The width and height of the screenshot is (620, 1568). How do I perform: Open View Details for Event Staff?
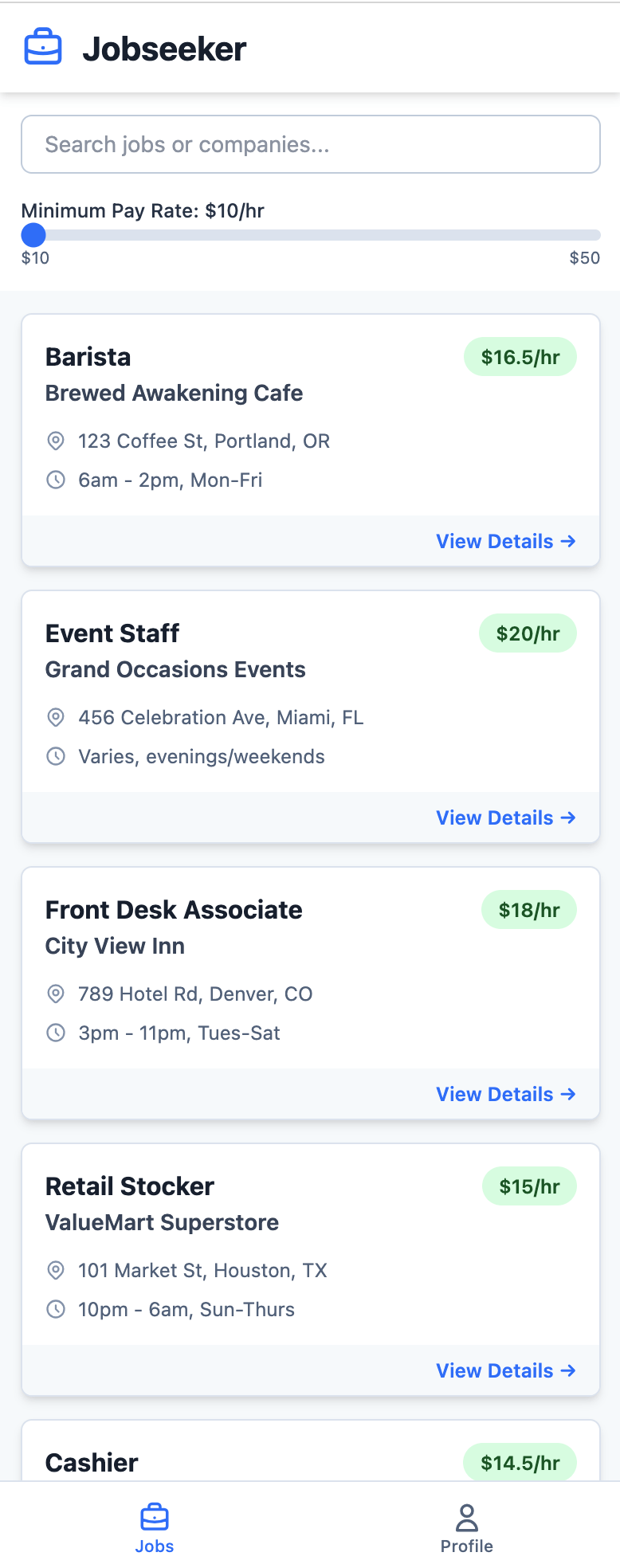(x=506, y=817)
